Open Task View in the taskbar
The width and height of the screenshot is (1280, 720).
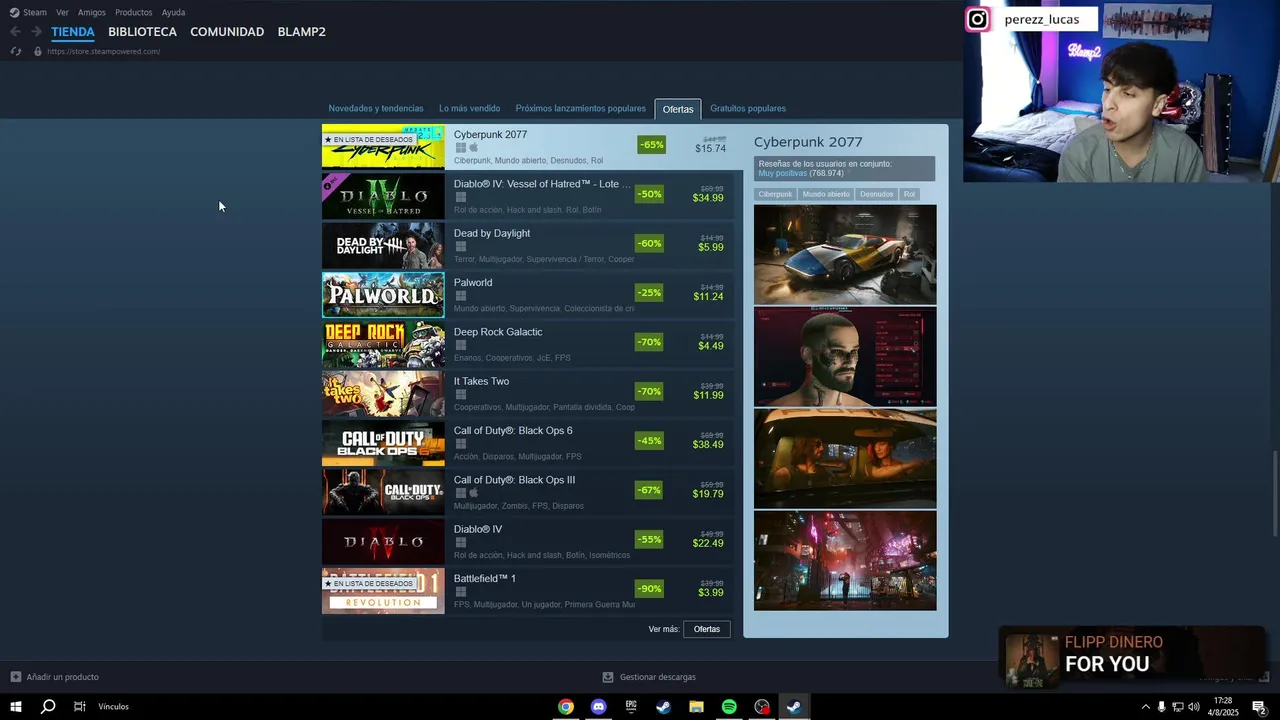(x=80, y=707)
